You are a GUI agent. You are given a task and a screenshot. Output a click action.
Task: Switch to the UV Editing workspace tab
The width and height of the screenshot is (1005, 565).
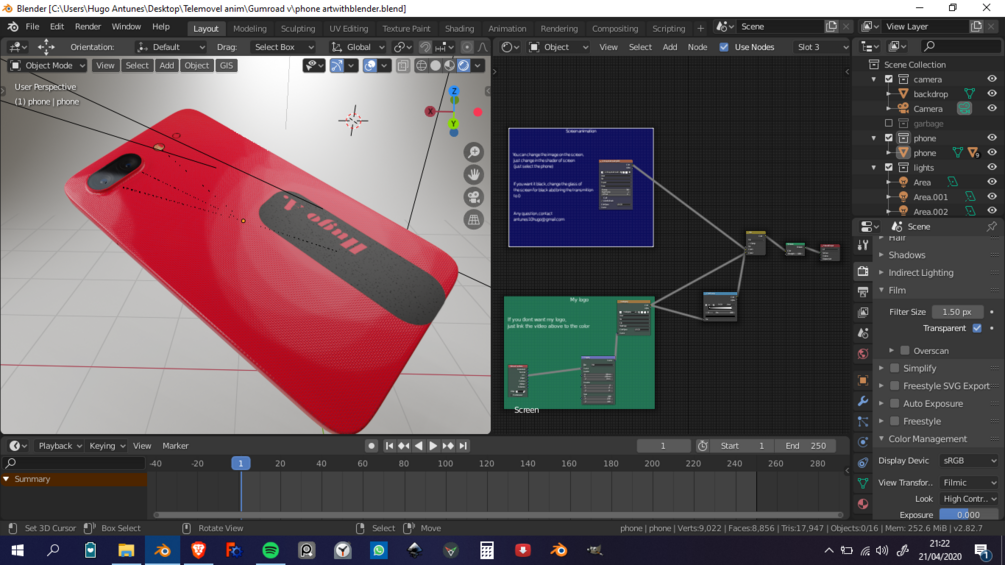(349, 28)
